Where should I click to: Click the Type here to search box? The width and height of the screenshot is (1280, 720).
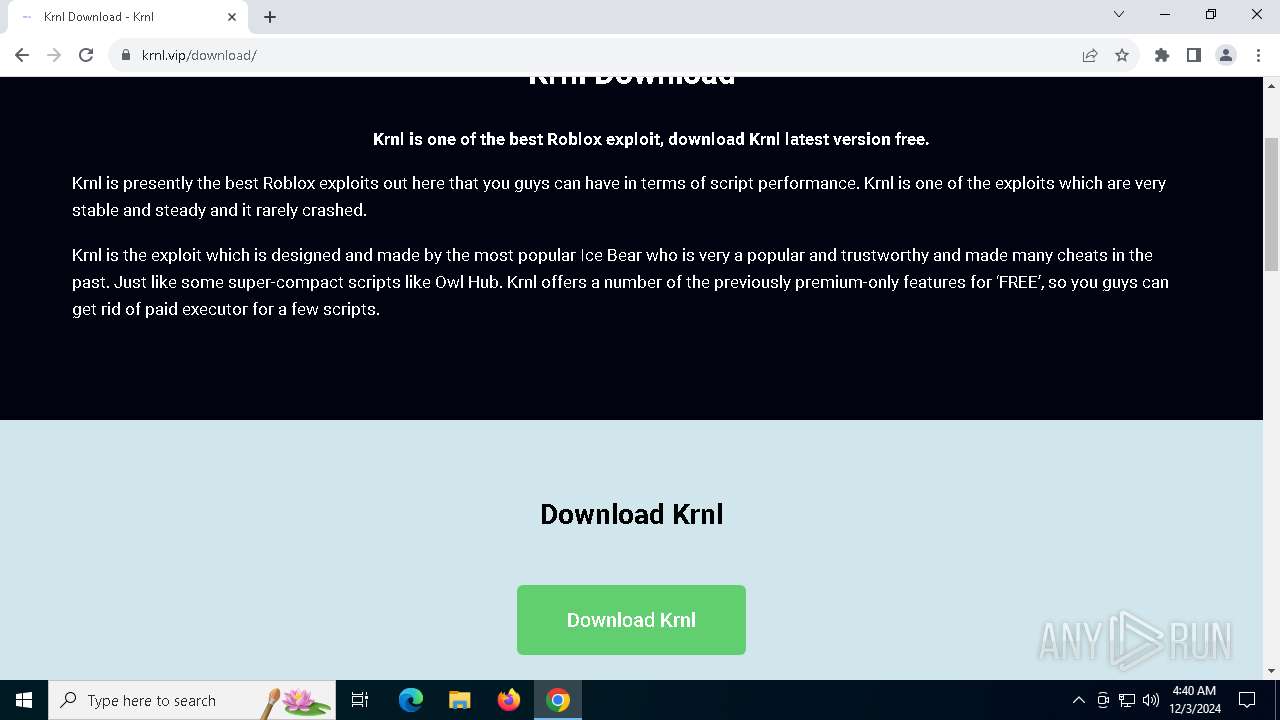(x=192, y=700)
